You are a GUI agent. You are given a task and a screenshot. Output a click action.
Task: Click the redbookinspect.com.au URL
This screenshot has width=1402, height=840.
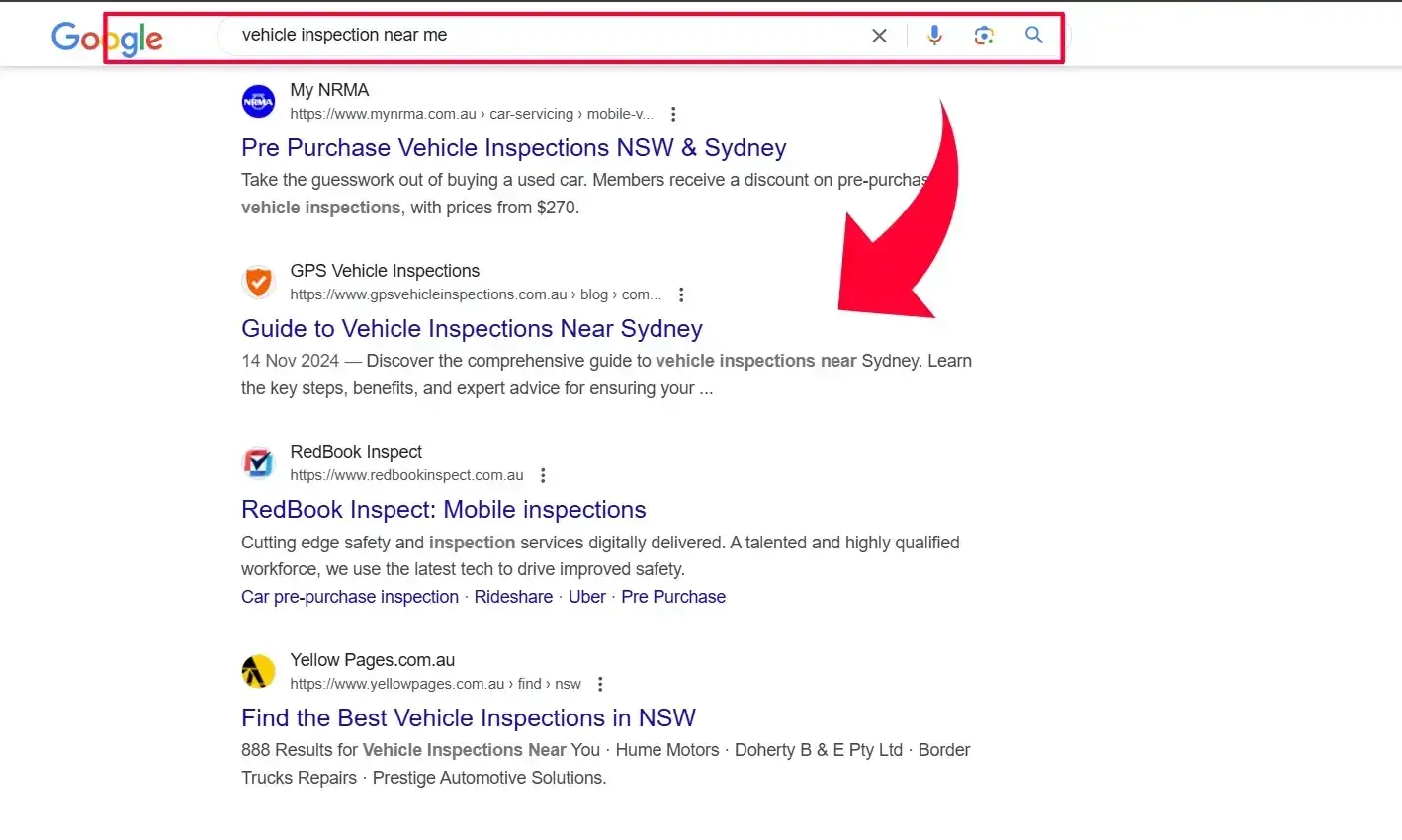tap(406, 475)
